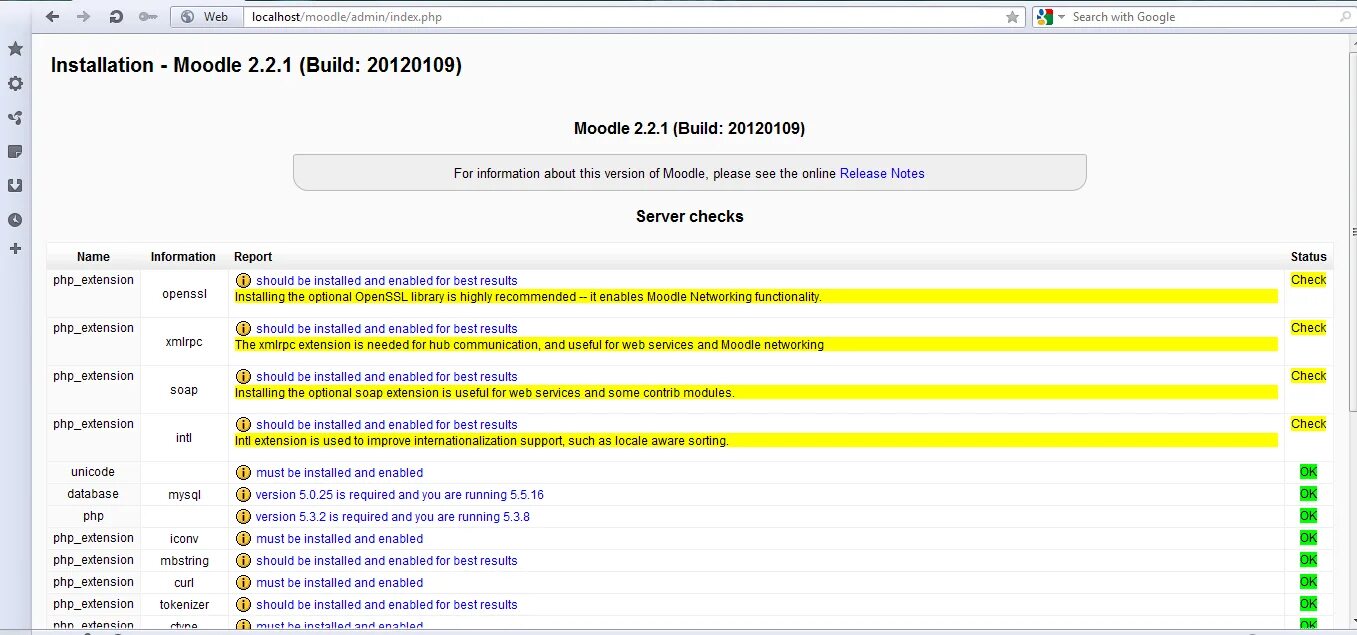Click the info icon in the tokenizer row

pyautogui.click(x=243, y=605)
